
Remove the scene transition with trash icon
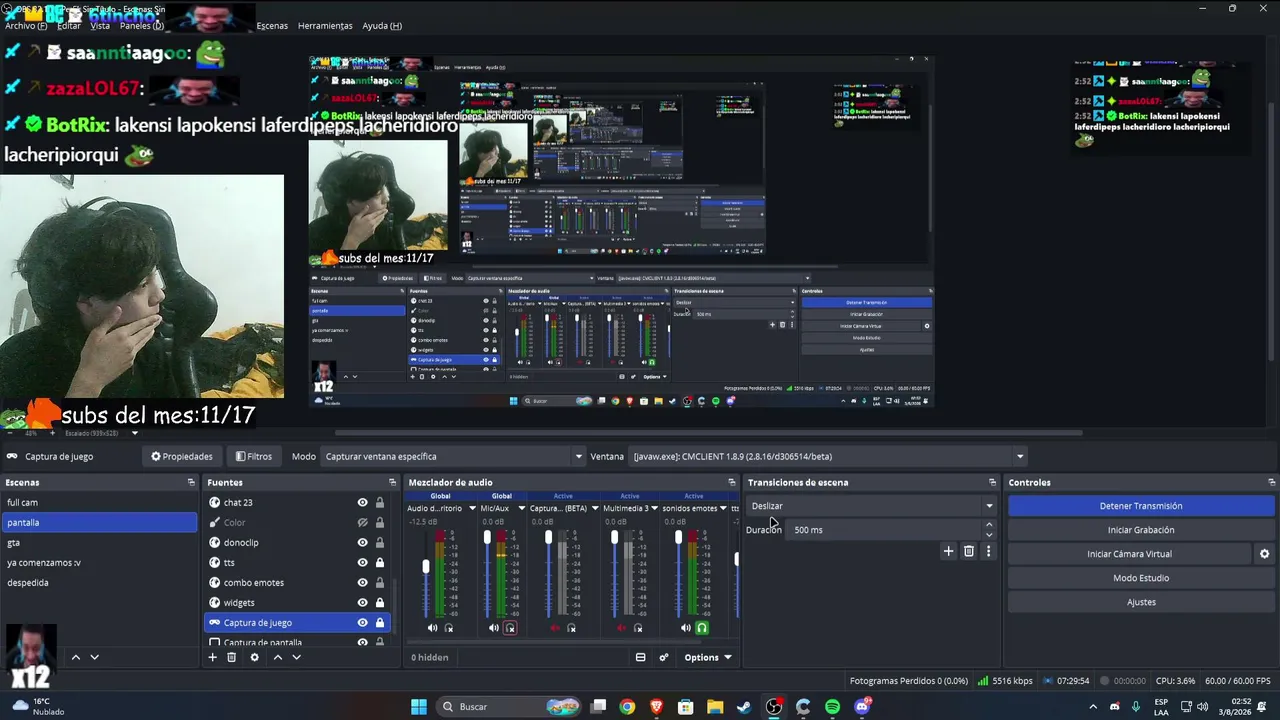pos(968,551)
